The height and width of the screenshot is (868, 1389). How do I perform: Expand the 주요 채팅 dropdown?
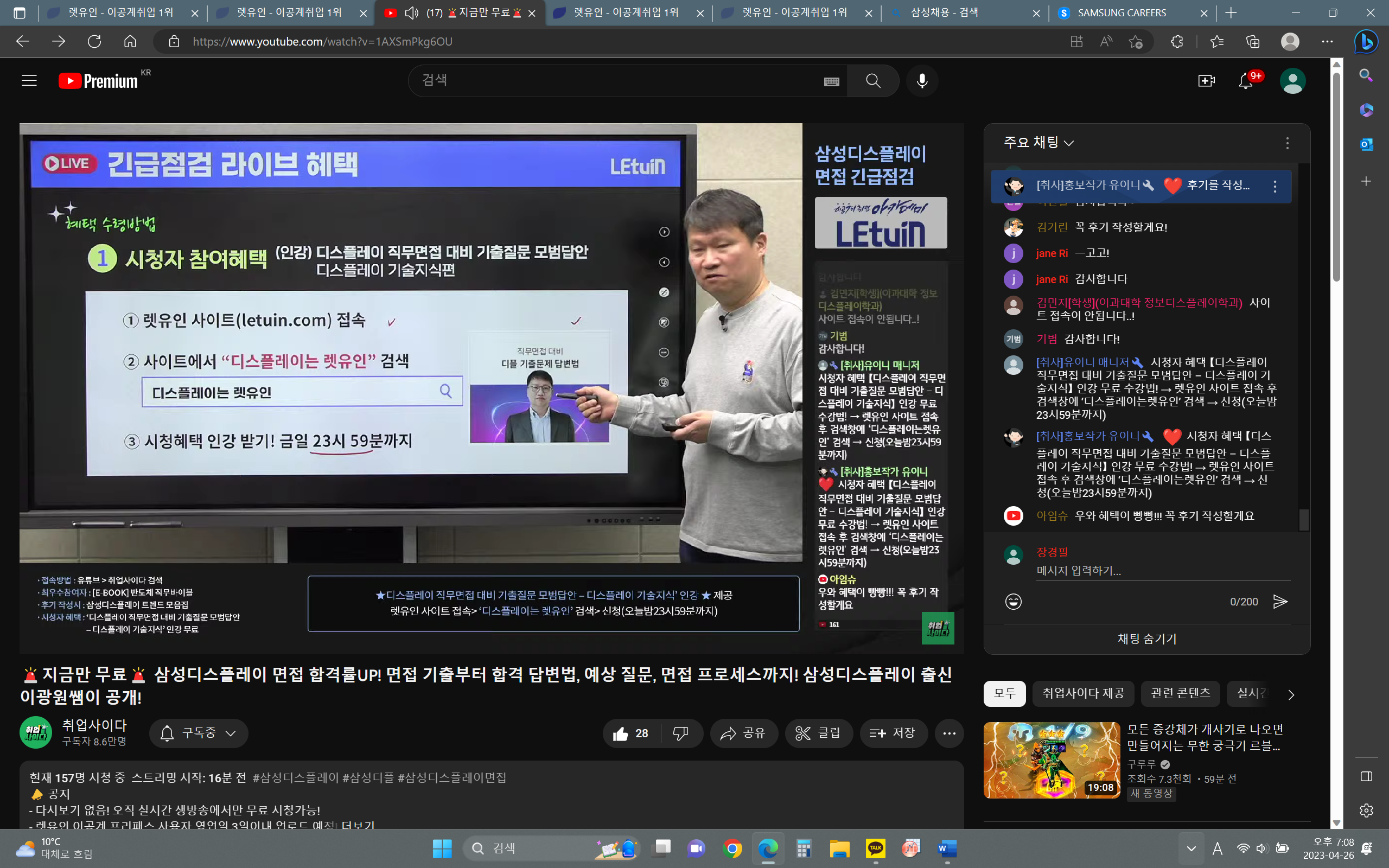coord(1038,142)
